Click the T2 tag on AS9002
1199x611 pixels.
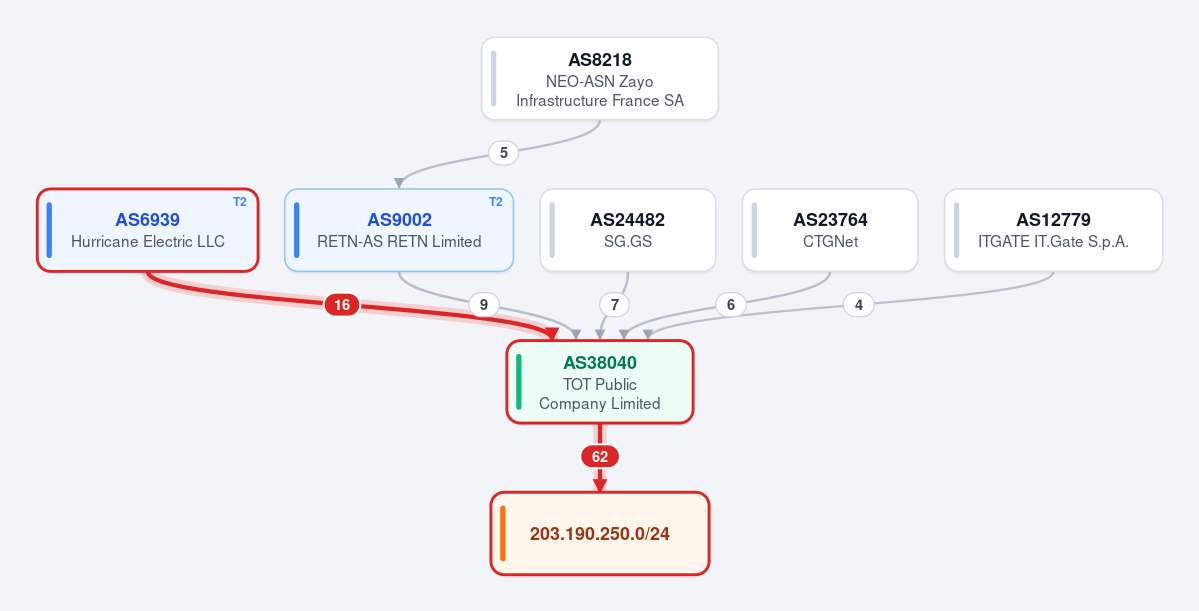point(496,202)
